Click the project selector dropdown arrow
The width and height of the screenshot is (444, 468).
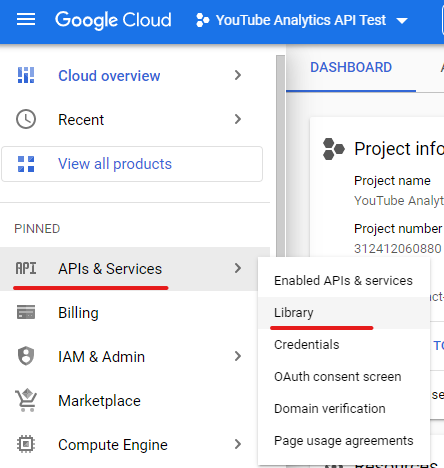tap(402, 21)
